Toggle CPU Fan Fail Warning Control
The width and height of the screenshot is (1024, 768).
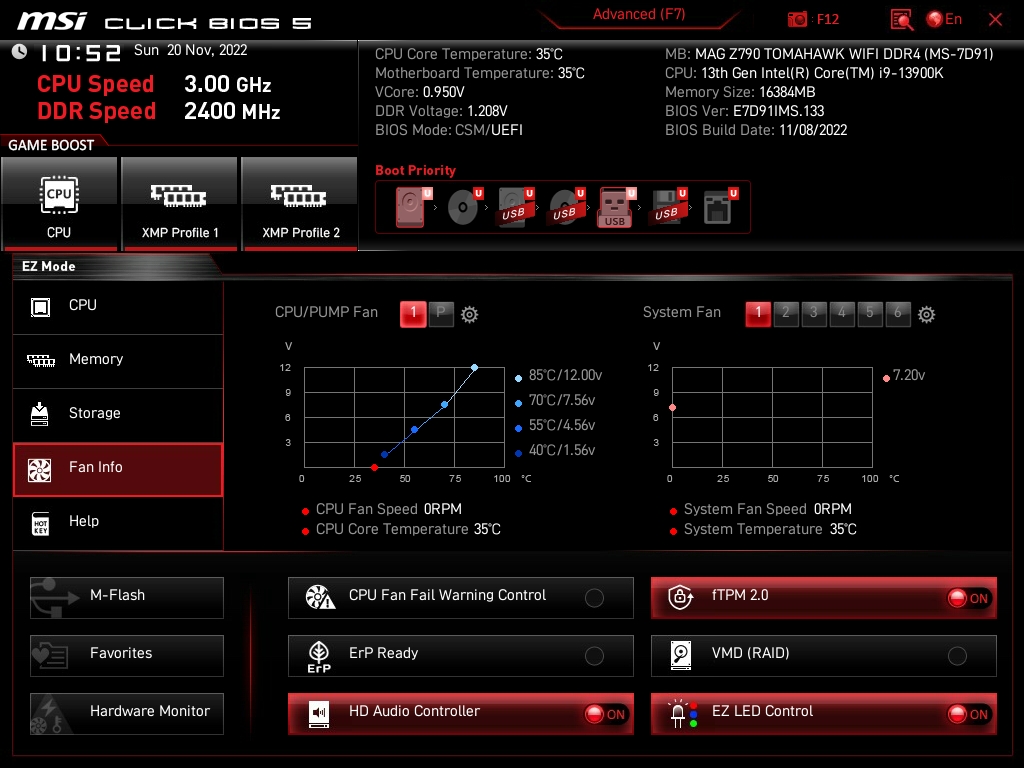pos(460,598)
